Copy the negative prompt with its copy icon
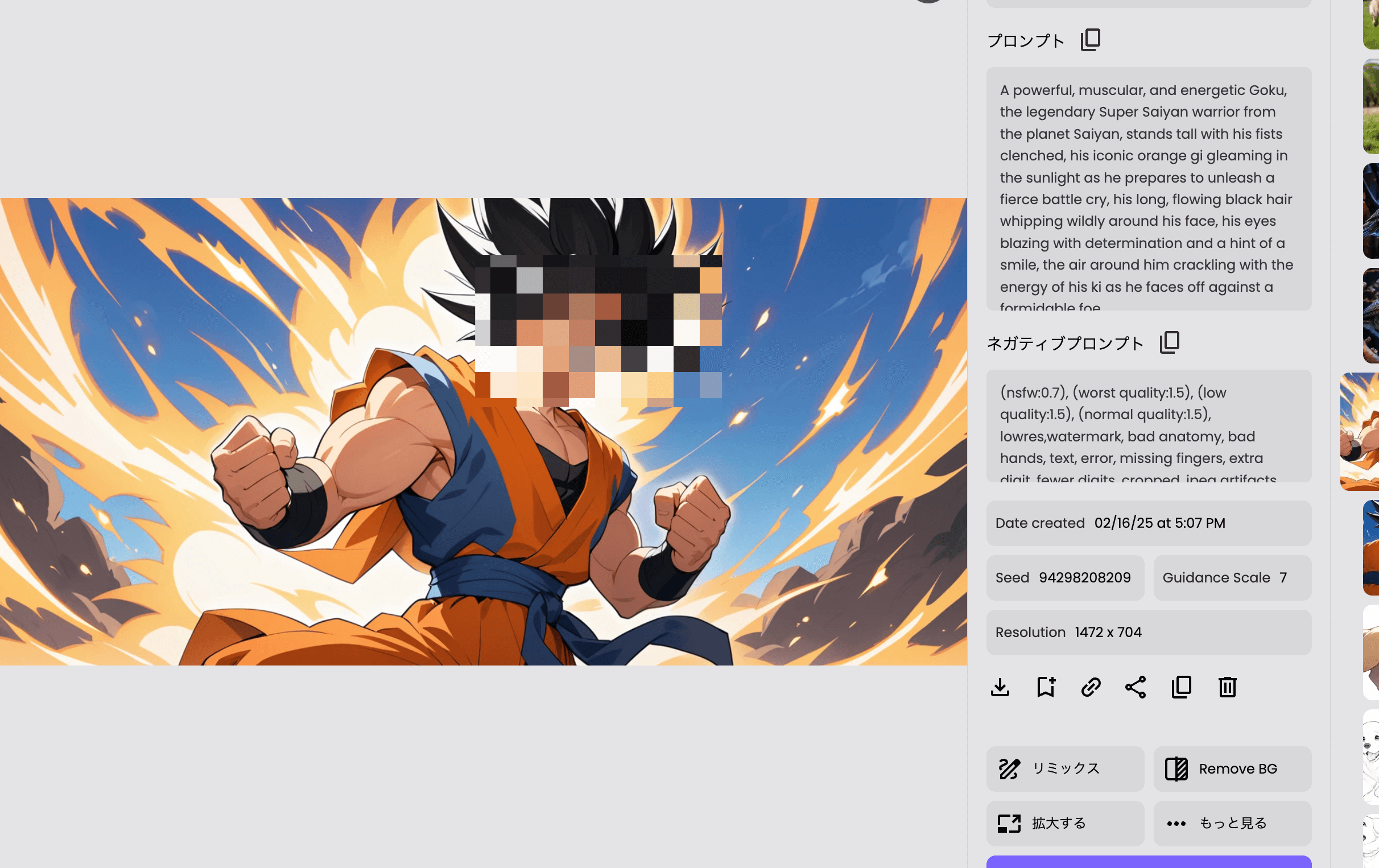 1170,342
